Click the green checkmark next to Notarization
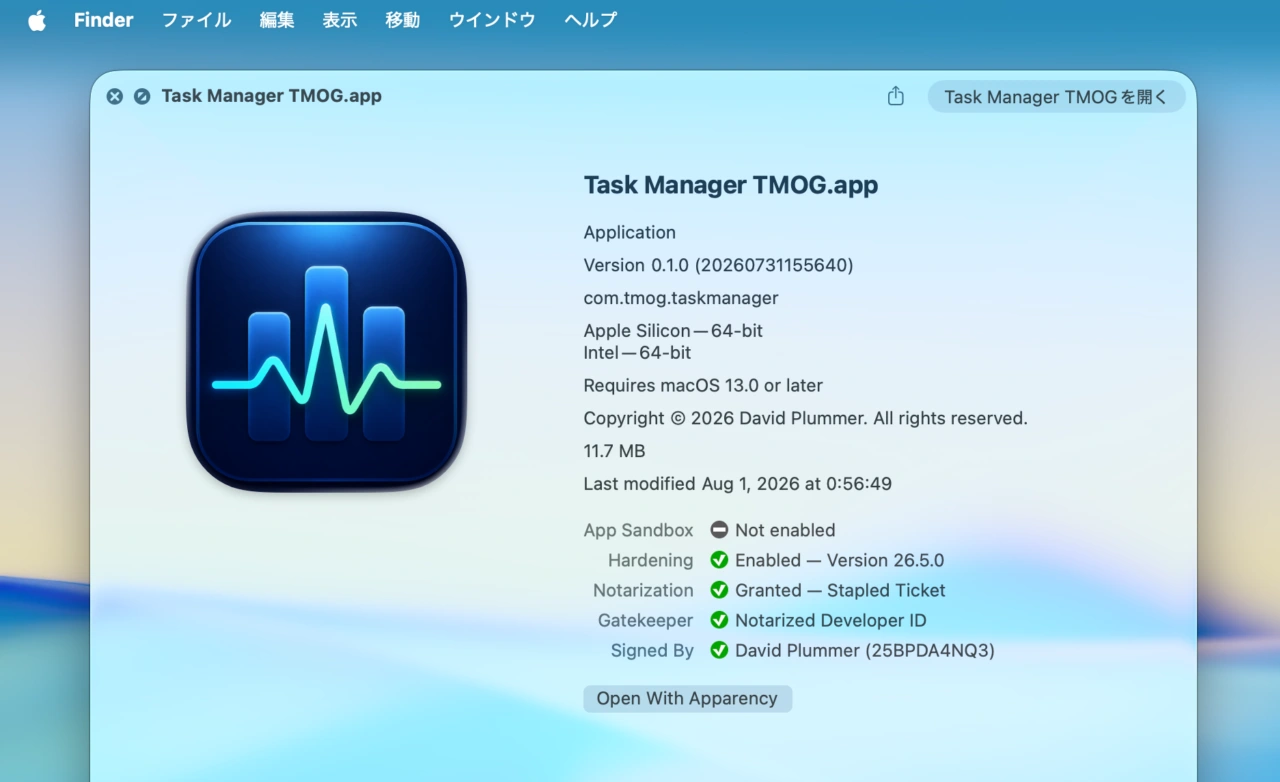 719,590
